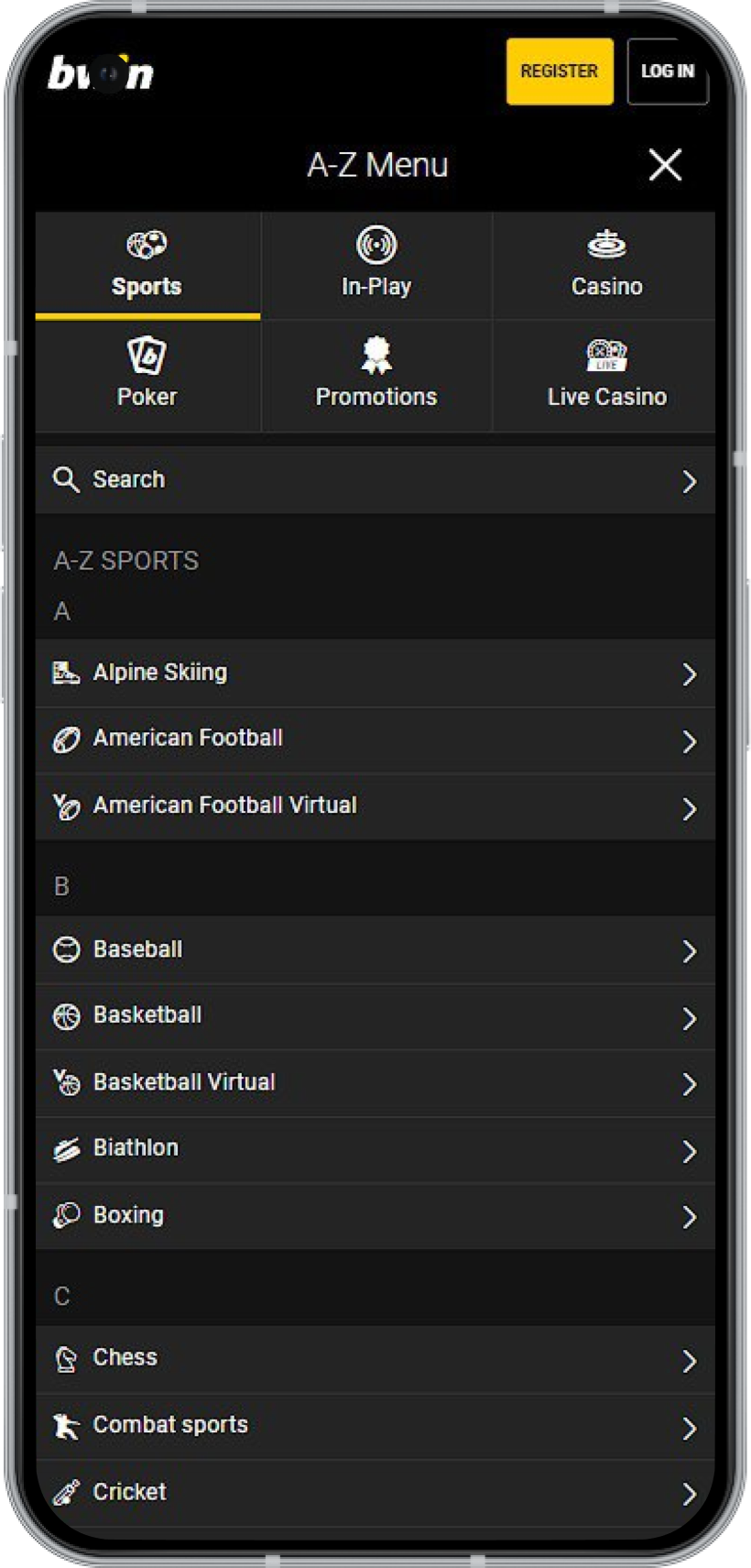
Task: Select the Live Casino icon
Action: (x=604, y=356)
